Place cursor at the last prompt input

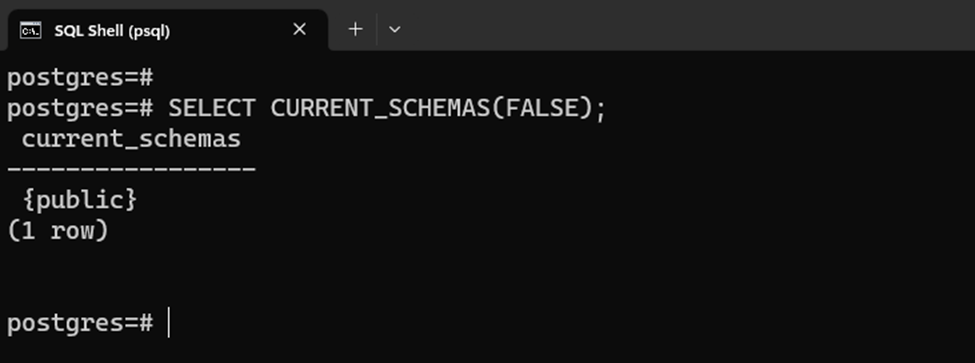click(x=169, y=323)
